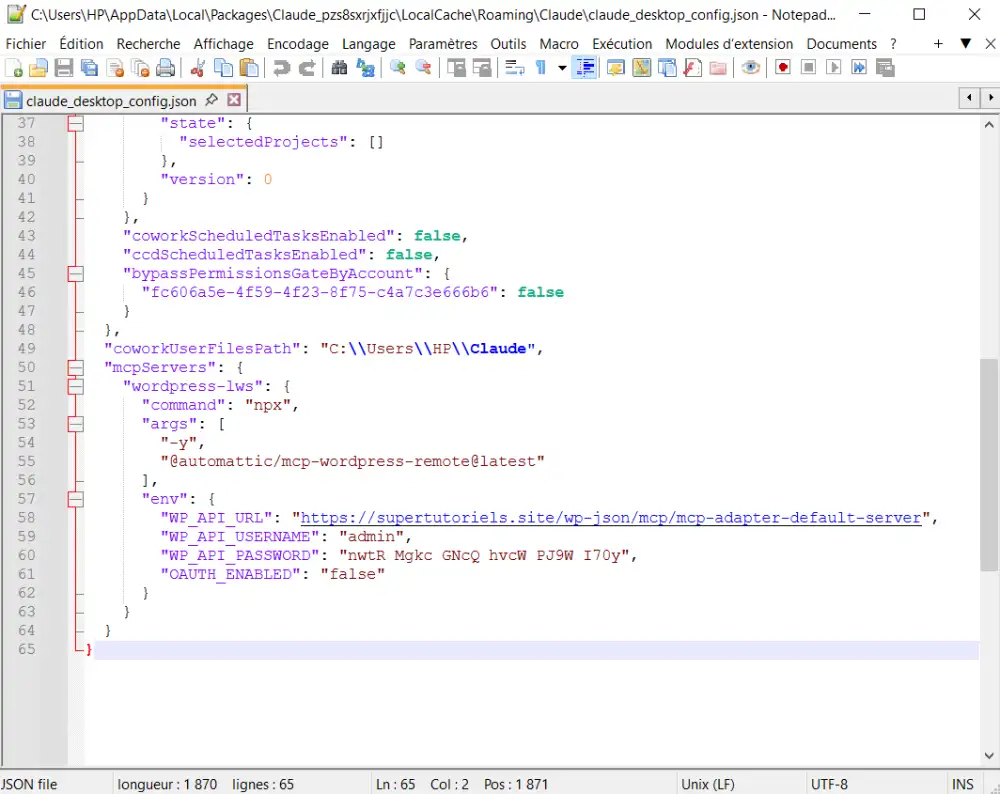Click the UTF-8 encoding status field

click(828, 784)
